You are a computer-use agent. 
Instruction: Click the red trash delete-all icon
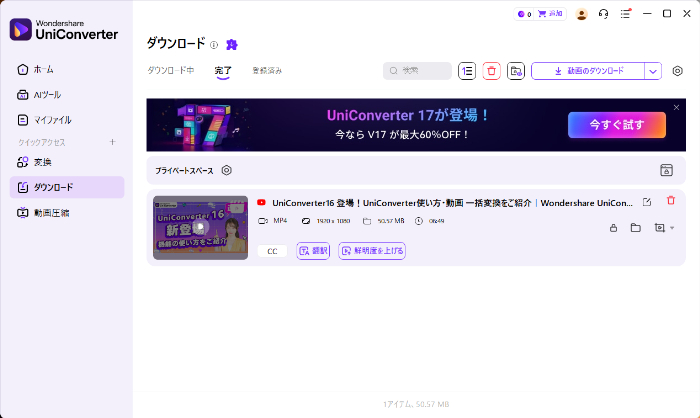(492, 71)
